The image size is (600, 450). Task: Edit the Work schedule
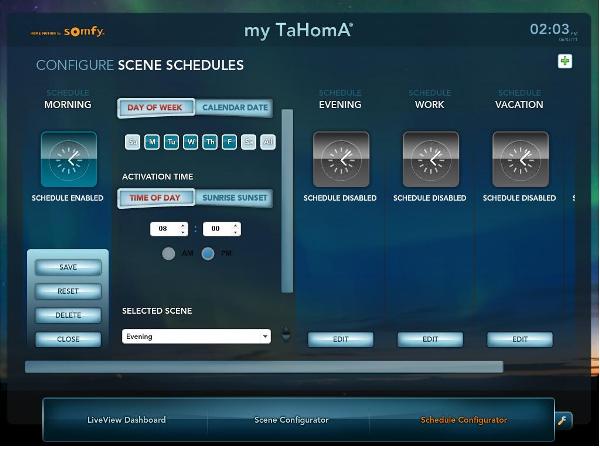[x=430, y=339]
